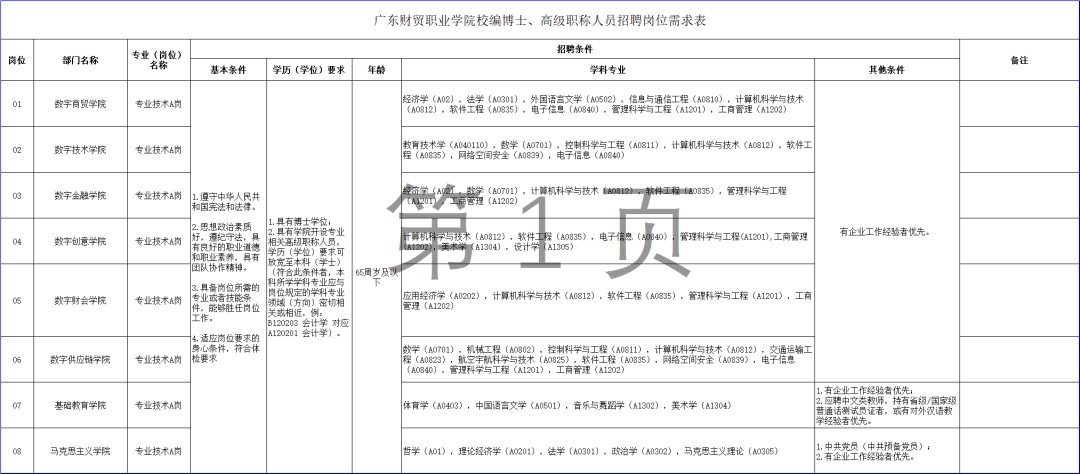Select the 数字技术学院 cell
The height and width of the screenshot is (474, 1080).
(x=81, y=150)
